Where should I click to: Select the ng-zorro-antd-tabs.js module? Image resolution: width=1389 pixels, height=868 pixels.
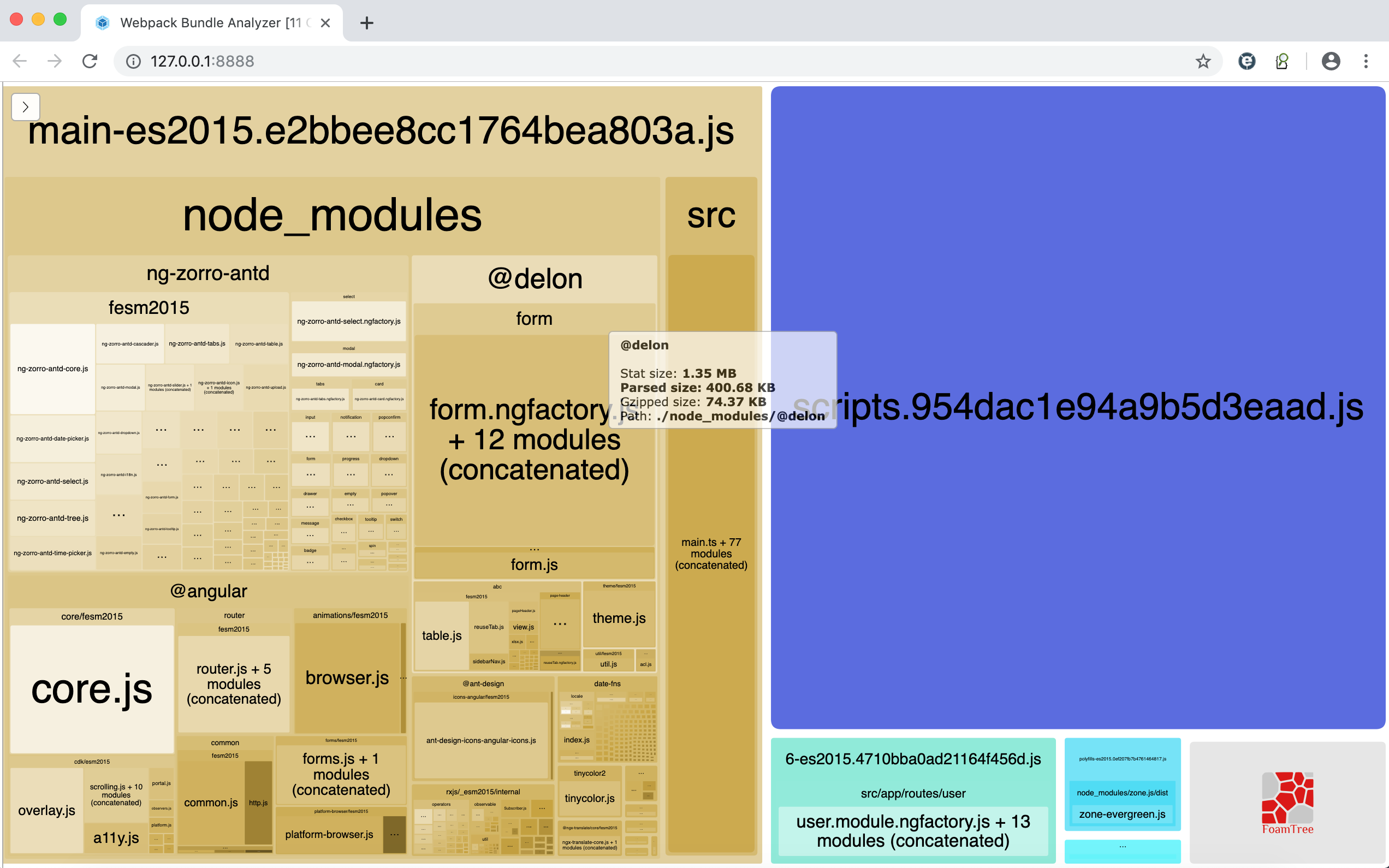pos(197,343)
